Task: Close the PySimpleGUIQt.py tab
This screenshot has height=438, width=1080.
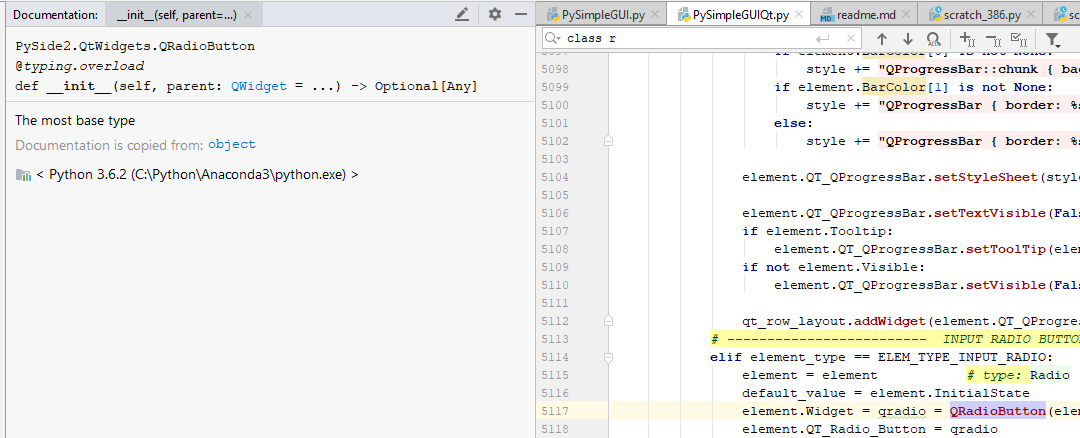Action: pos(799,14)
